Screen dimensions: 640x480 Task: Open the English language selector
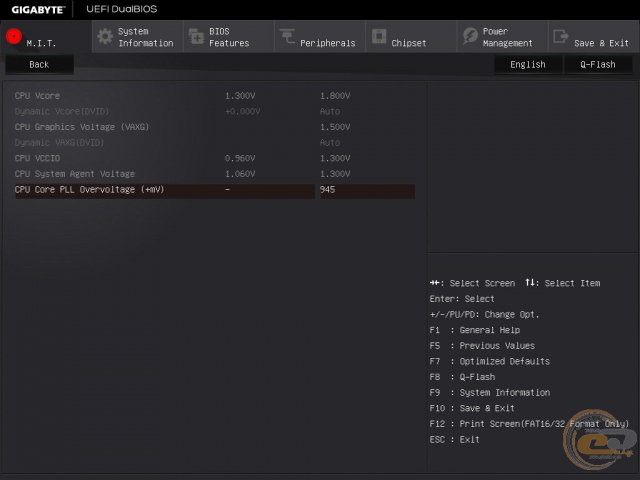coord(527,64)
